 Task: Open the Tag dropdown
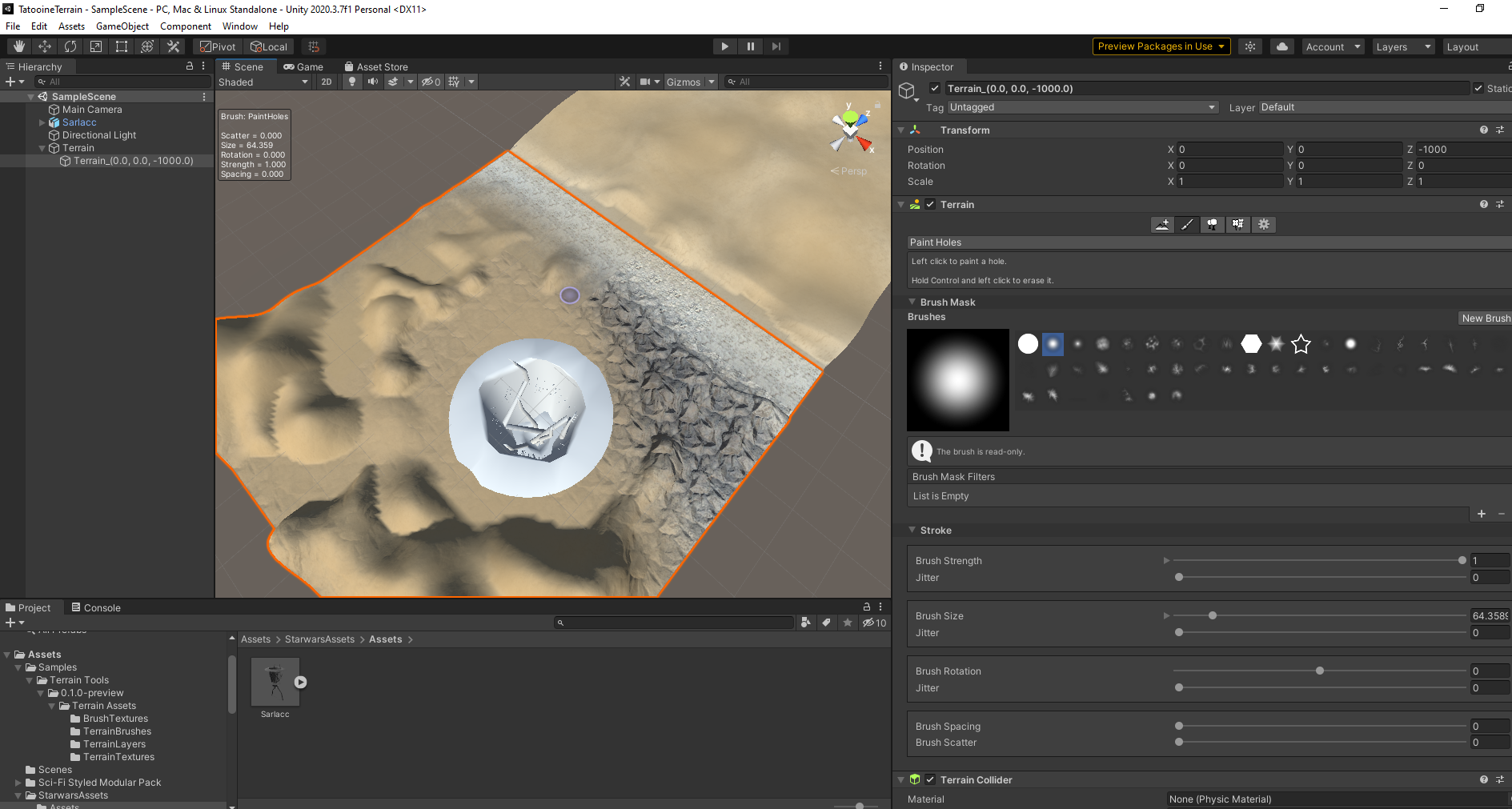coord(1083,107)
